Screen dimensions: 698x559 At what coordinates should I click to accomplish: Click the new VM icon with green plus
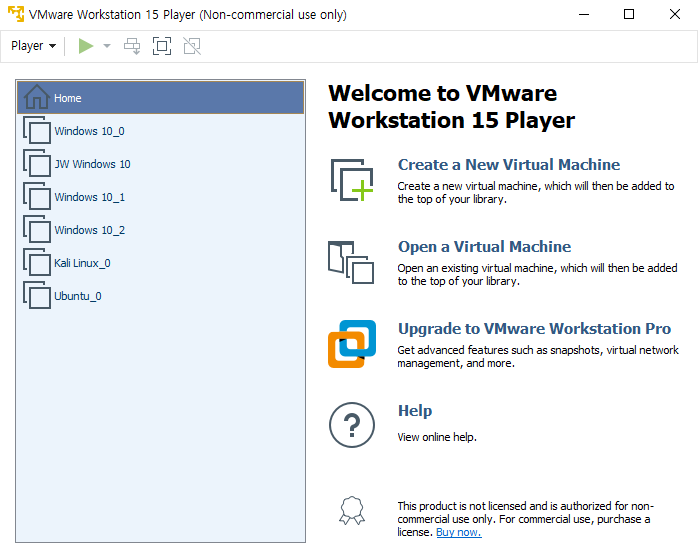point(352,180)
